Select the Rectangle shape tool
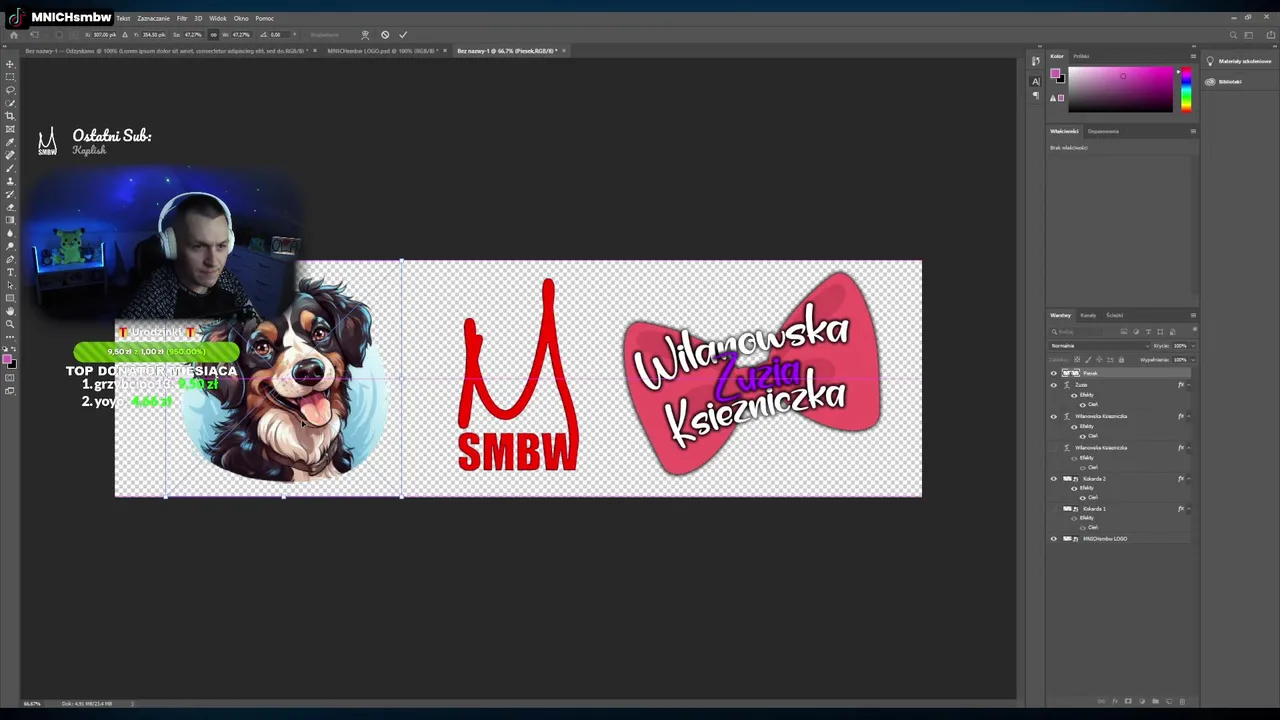Screen dimensions: 1280x720 [10, 298]
